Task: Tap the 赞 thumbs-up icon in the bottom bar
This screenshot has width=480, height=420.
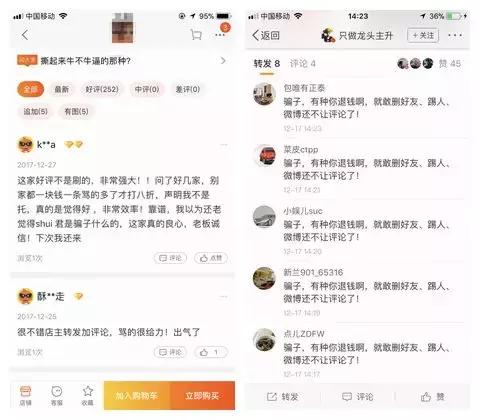Action: (x=432, y=397)
